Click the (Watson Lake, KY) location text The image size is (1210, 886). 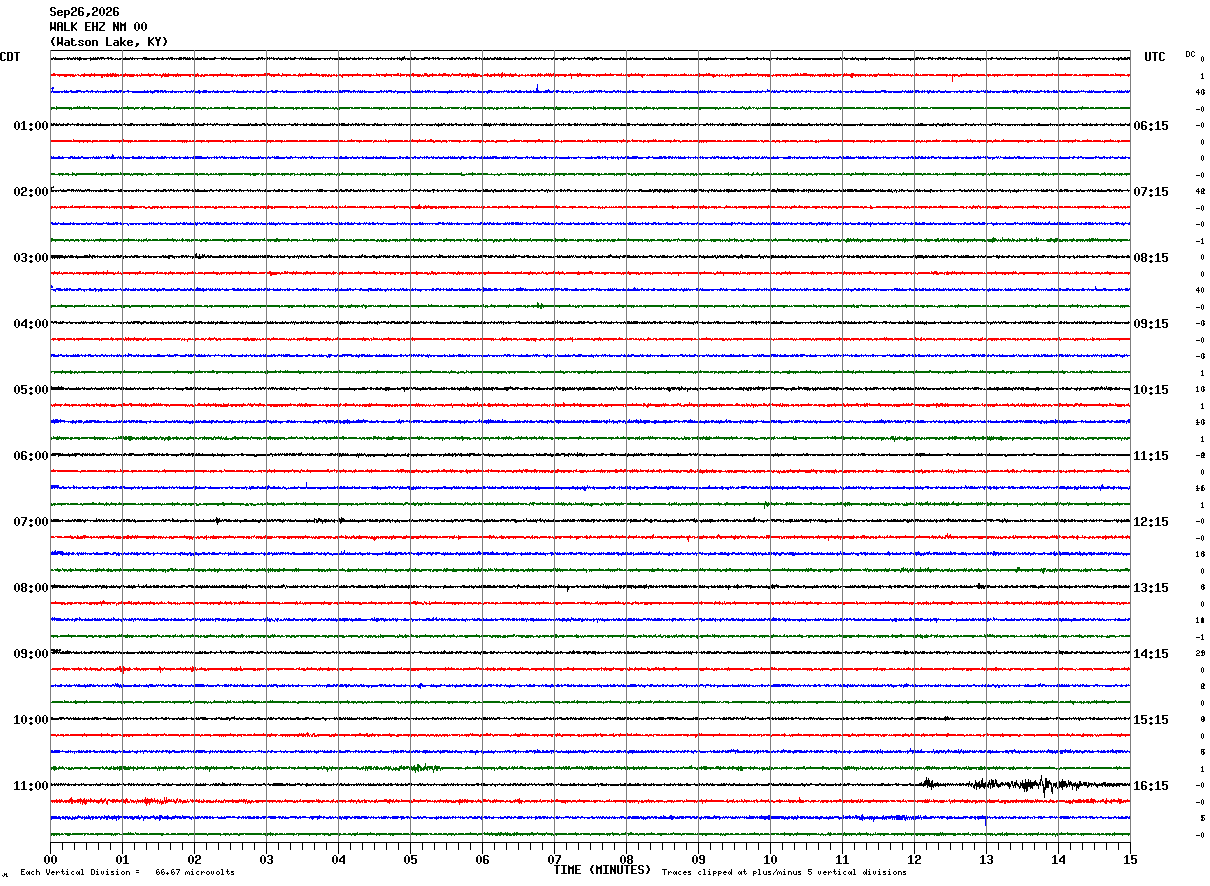point(109,42)
